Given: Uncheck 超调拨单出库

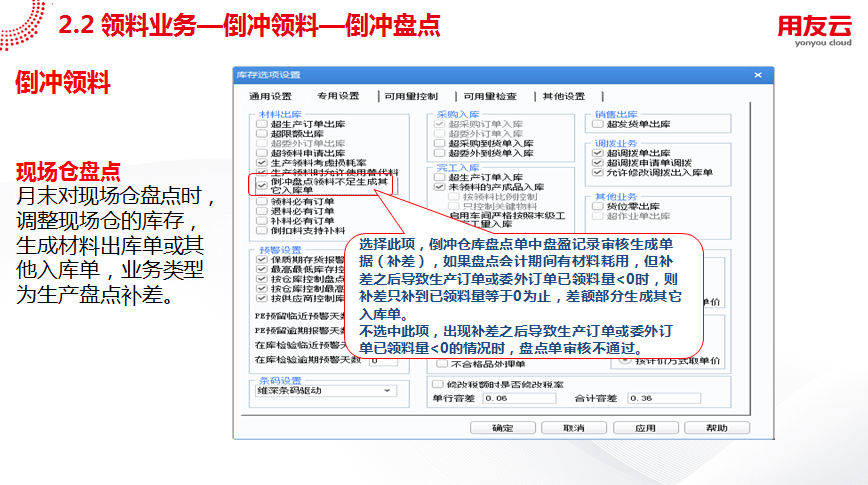Looking at the screenshot, I should 597,153.
